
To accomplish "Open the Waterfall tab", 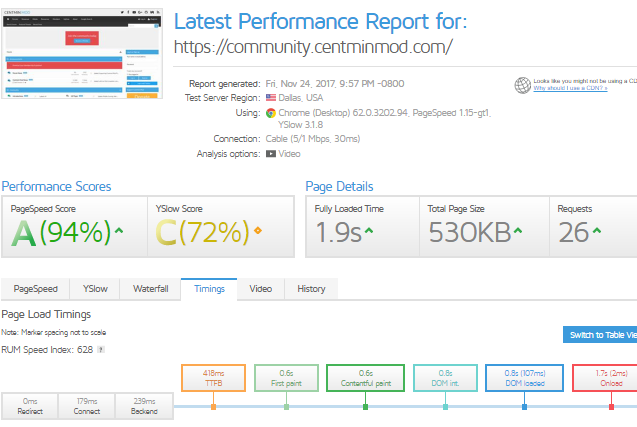I will point(150,289).
